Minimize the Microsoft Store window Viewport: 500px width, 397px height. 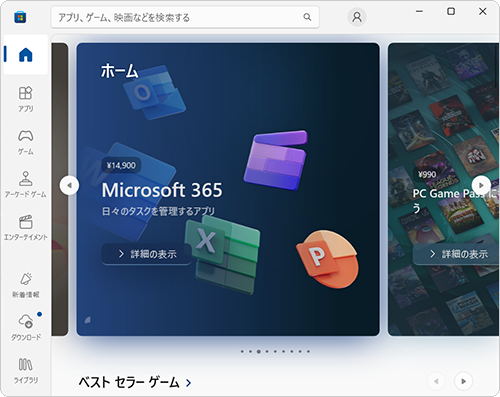pos(419,11)
